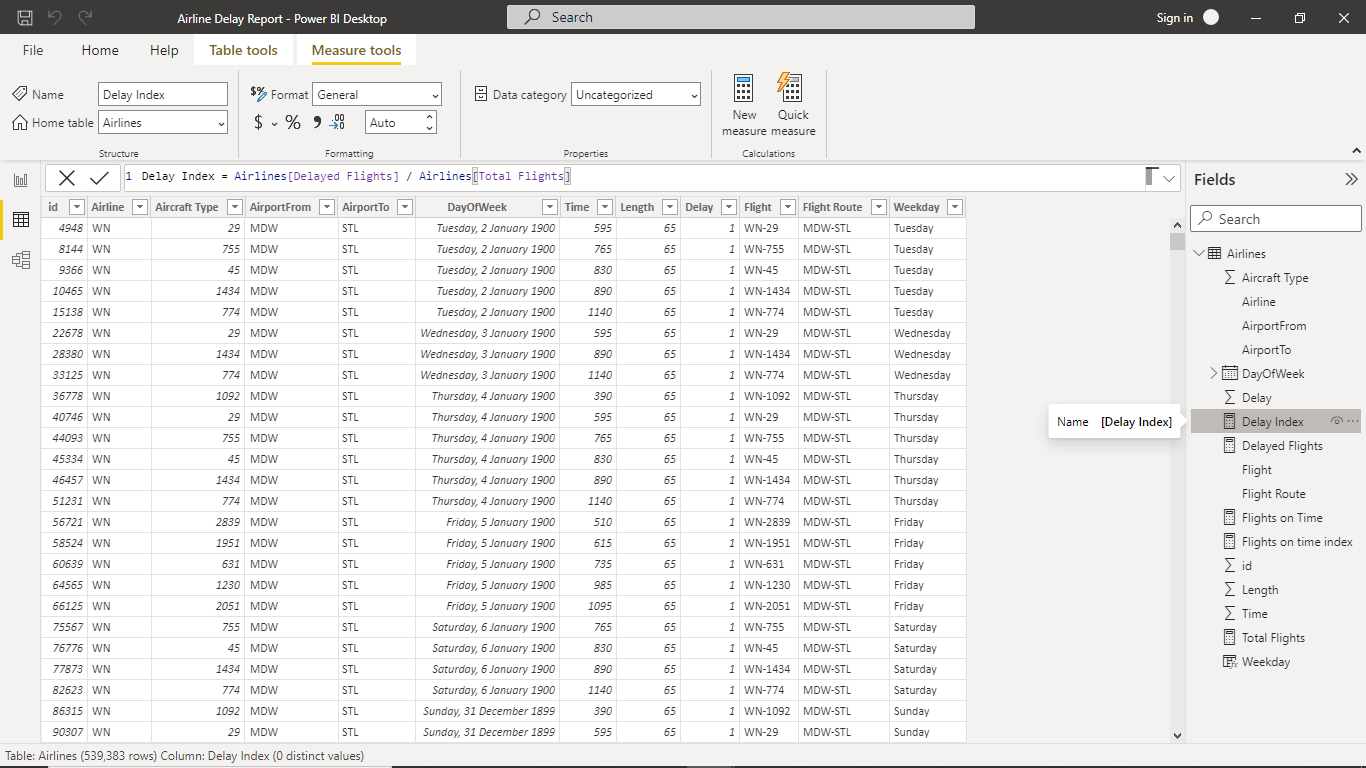1366x768 pixels.
Task: Apply currency format using the dollar icon
Action: pyautogui.click(x=258, y=123)
